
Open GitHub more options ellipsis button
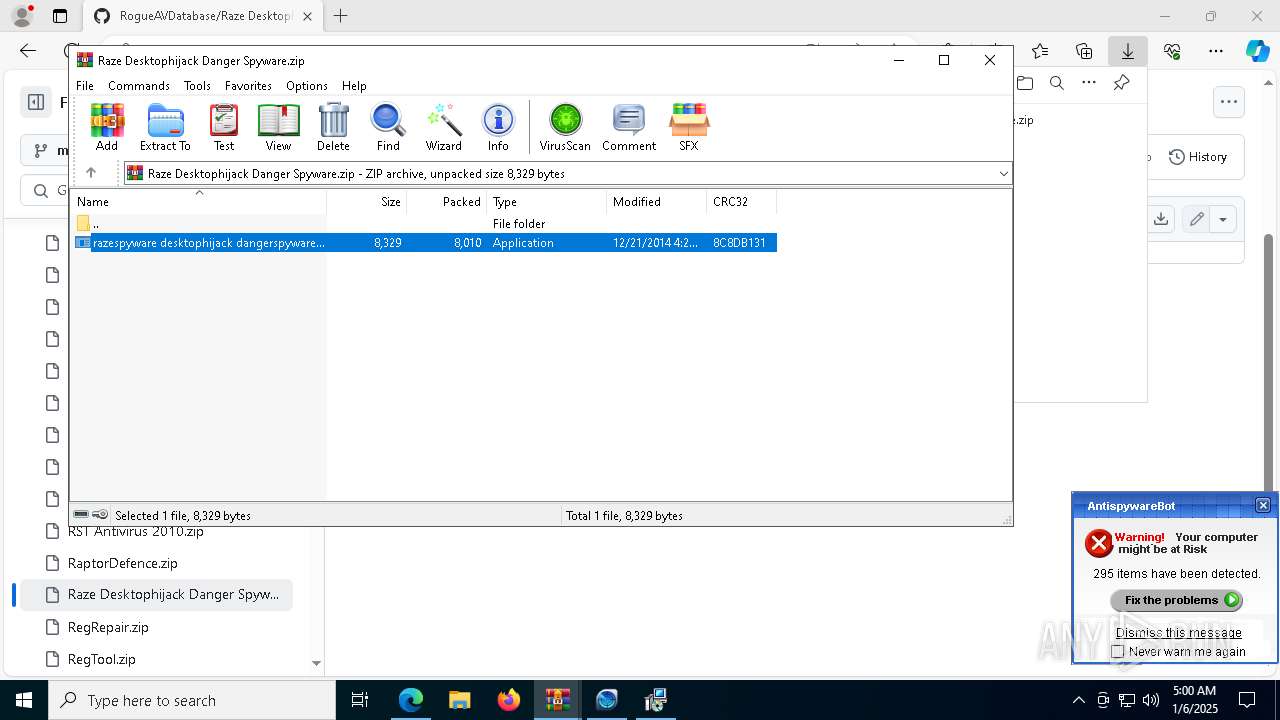point(1228,101)
